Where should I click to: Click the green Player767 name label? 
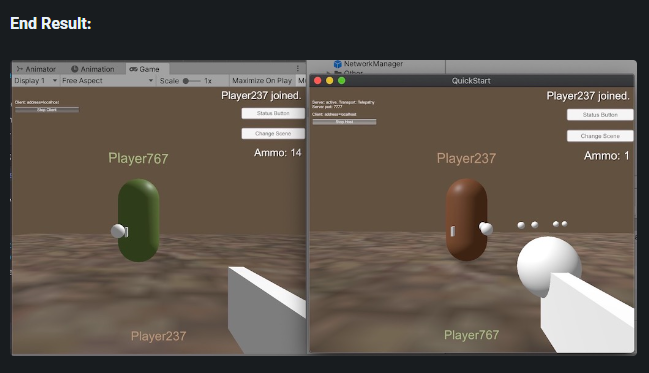[138, 158]
